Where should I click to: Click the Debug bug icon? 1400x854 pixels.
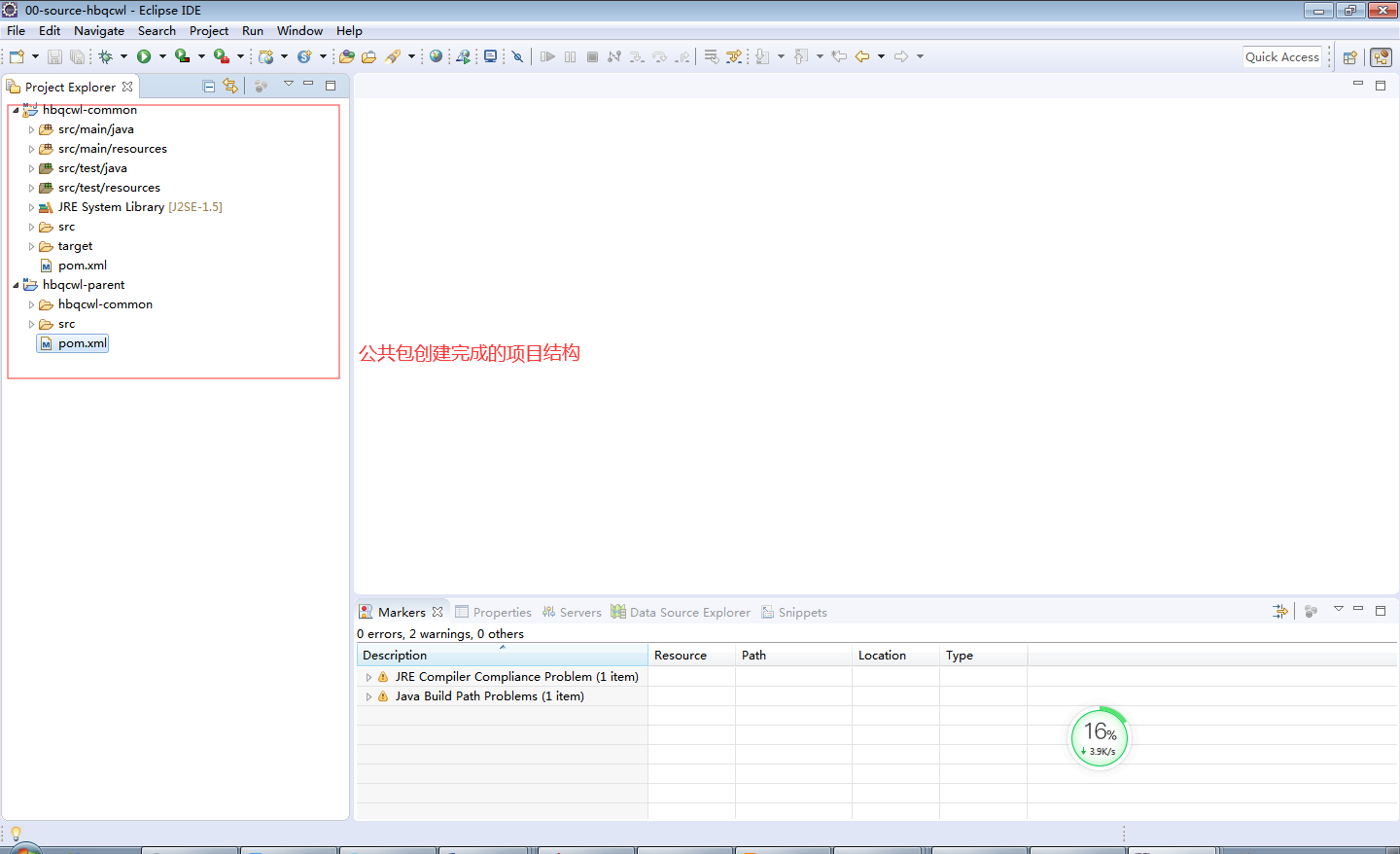coord(106,56)
